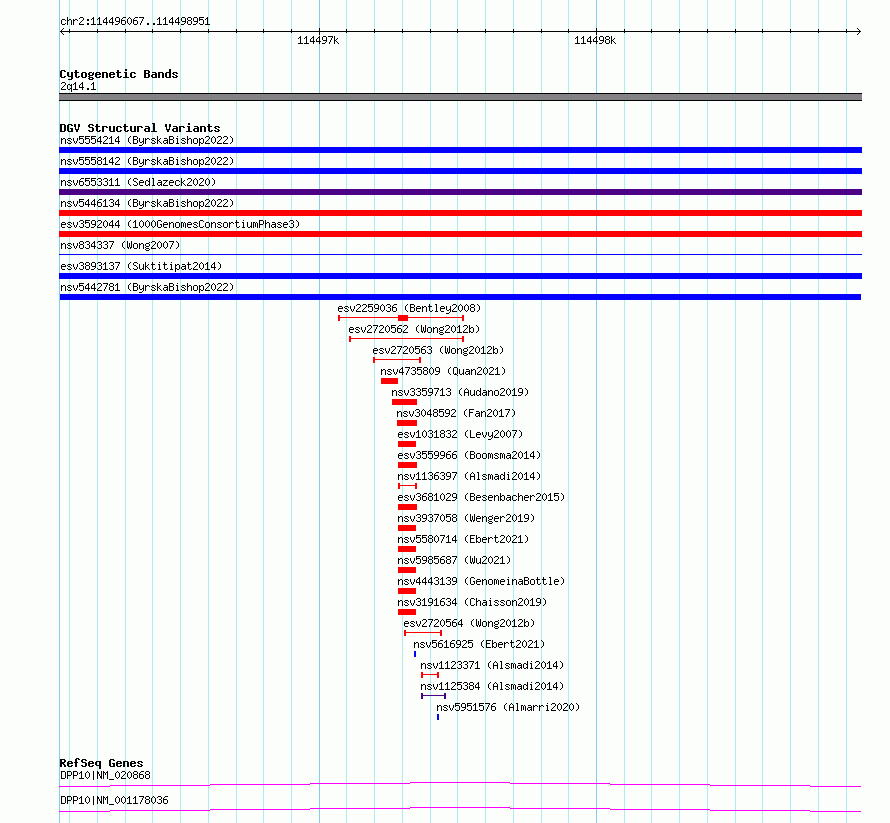Select esv3681029 (Besenbacher2015) label
Viewport: 890px width, 823px height.
(481, 497)
